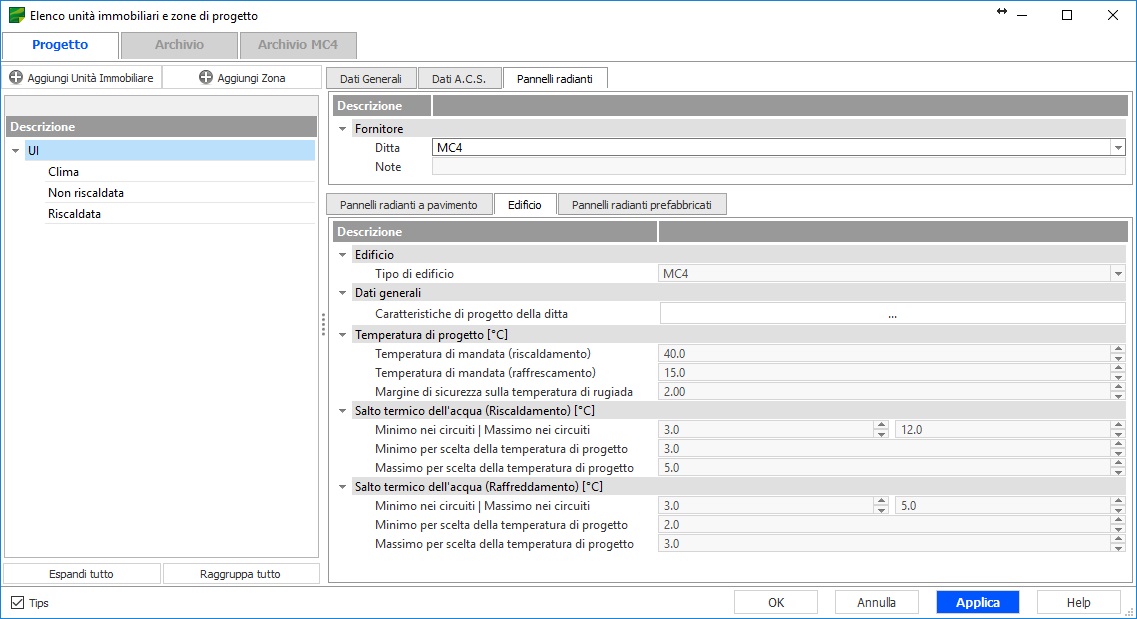
Task: Open Caratteristiche di progetto della ditta ellipsis
Action: coord(892,314)
